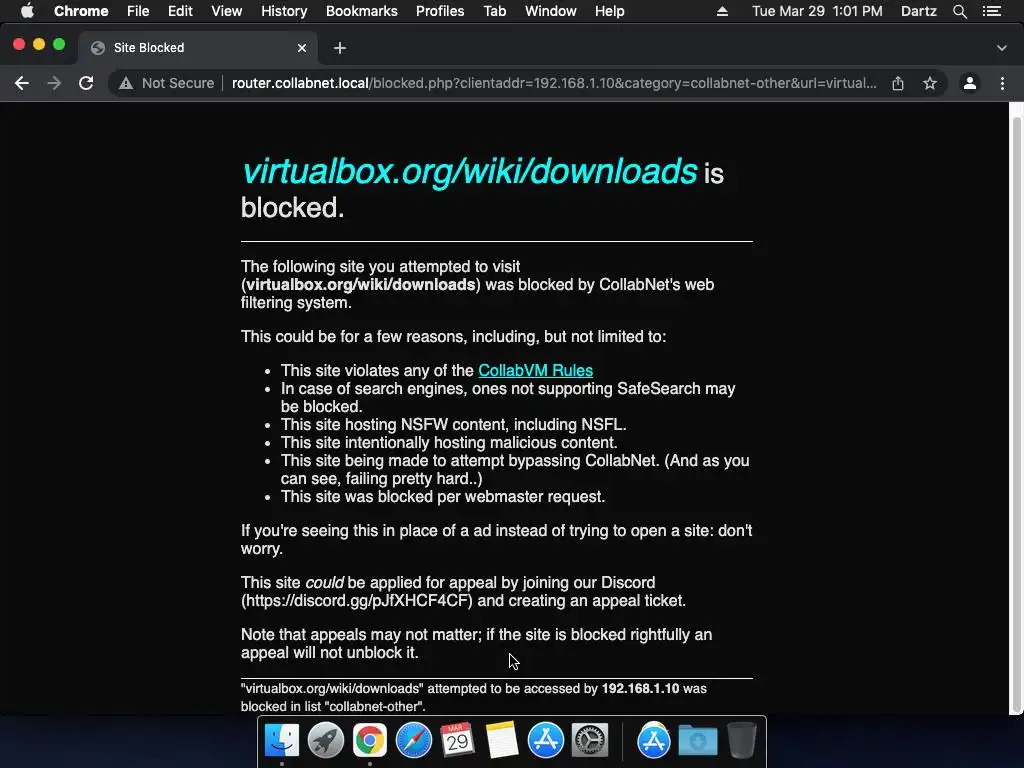The height and width of the screenshot is (768, 1024).
Task: Open the Downloads folder in Dock
Action: (697, 741)
